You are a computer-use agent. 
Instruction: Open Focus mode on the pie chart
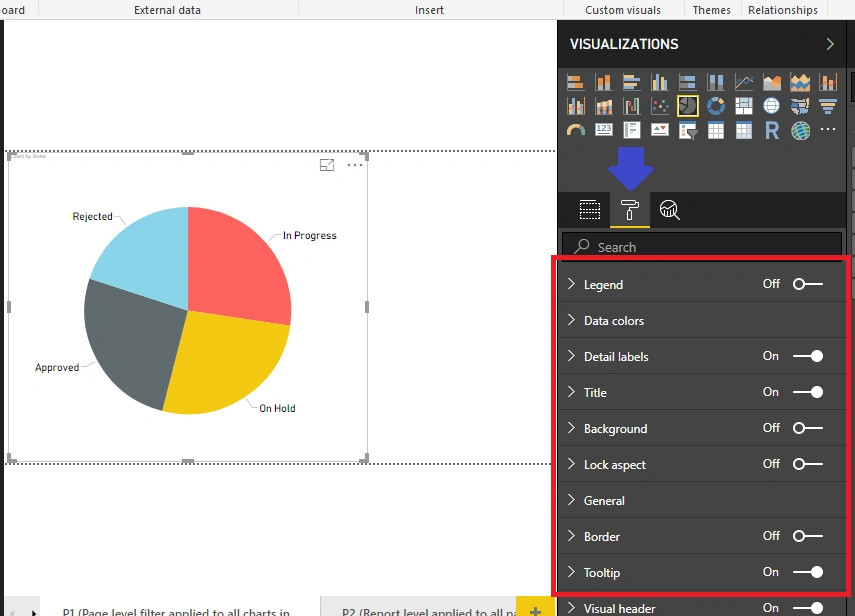coord(327,165)
